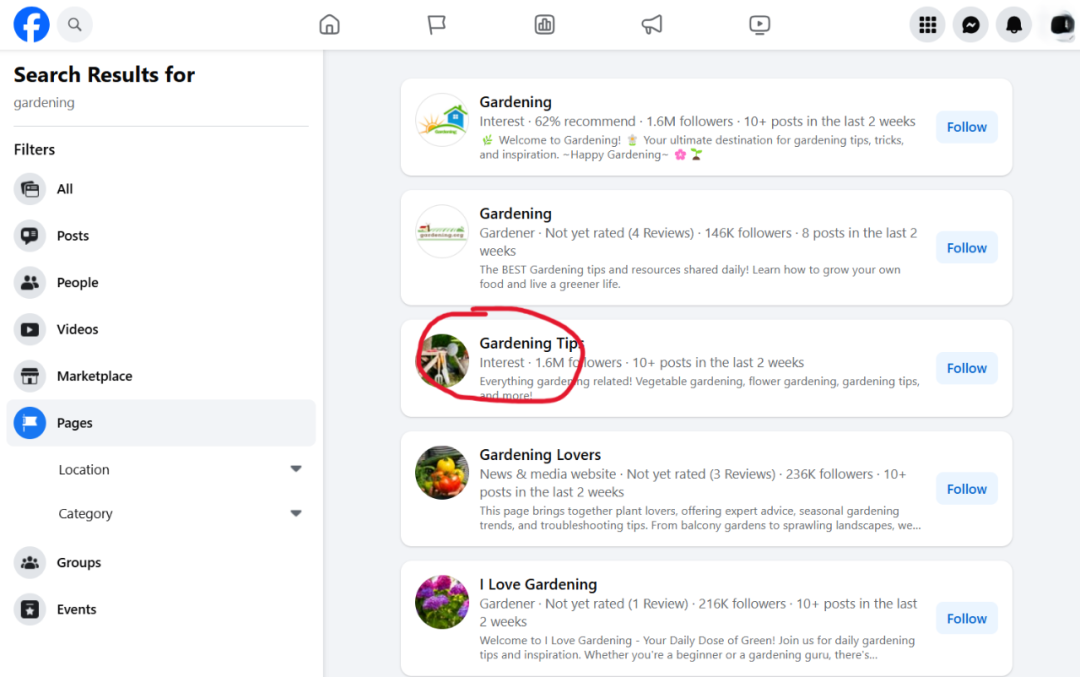Screen dimensions: 1080x677
Task: Click the search magnifier icon
Action: [75, 24]
